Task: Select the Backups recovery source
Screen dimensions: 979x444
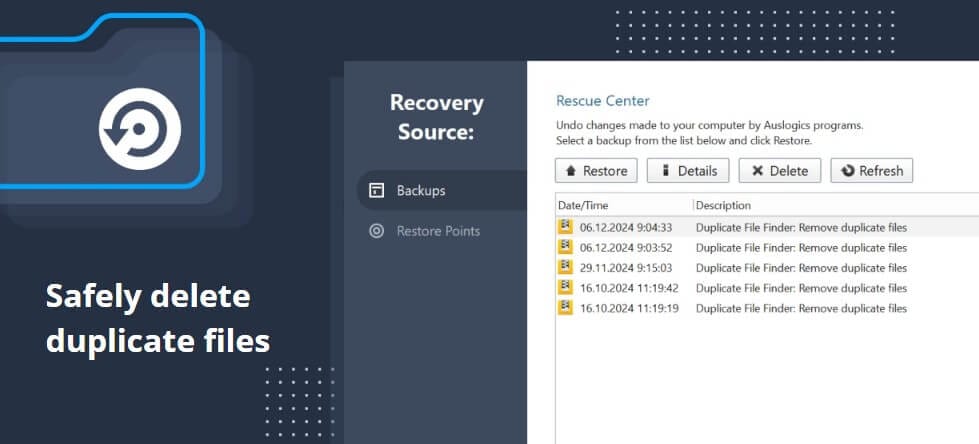Action: [x=442, y=190]
